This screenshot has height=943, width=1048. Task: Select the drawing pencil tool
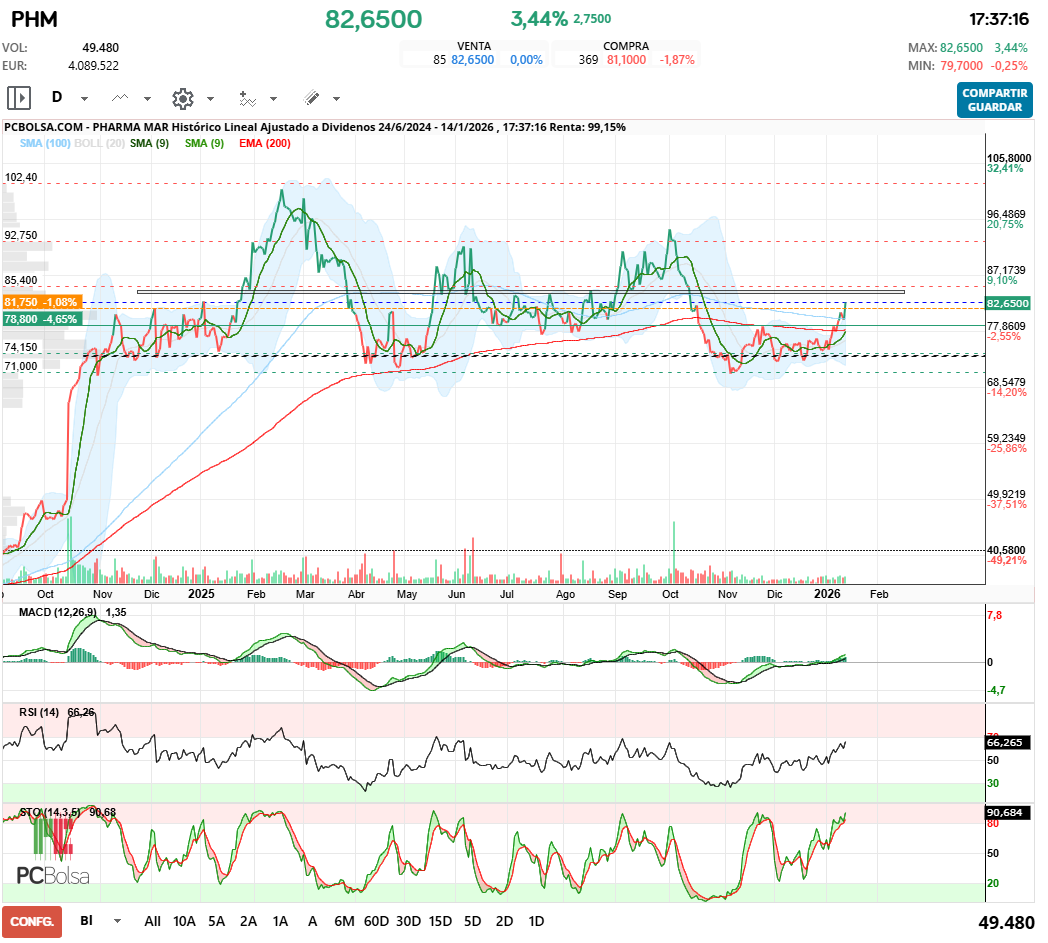click(311, 98)
